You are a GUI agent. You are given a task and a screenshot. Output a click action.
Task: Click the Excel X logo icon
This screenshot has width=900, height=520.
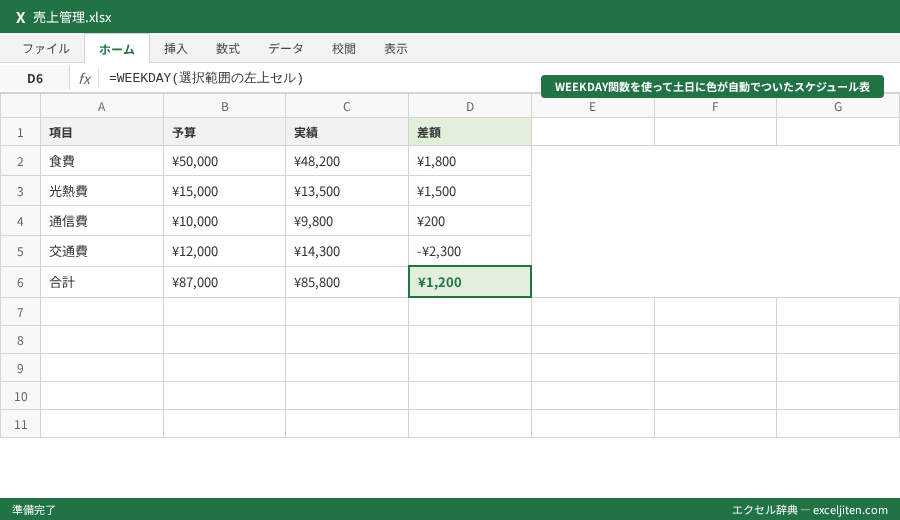[x=21, y=17]
